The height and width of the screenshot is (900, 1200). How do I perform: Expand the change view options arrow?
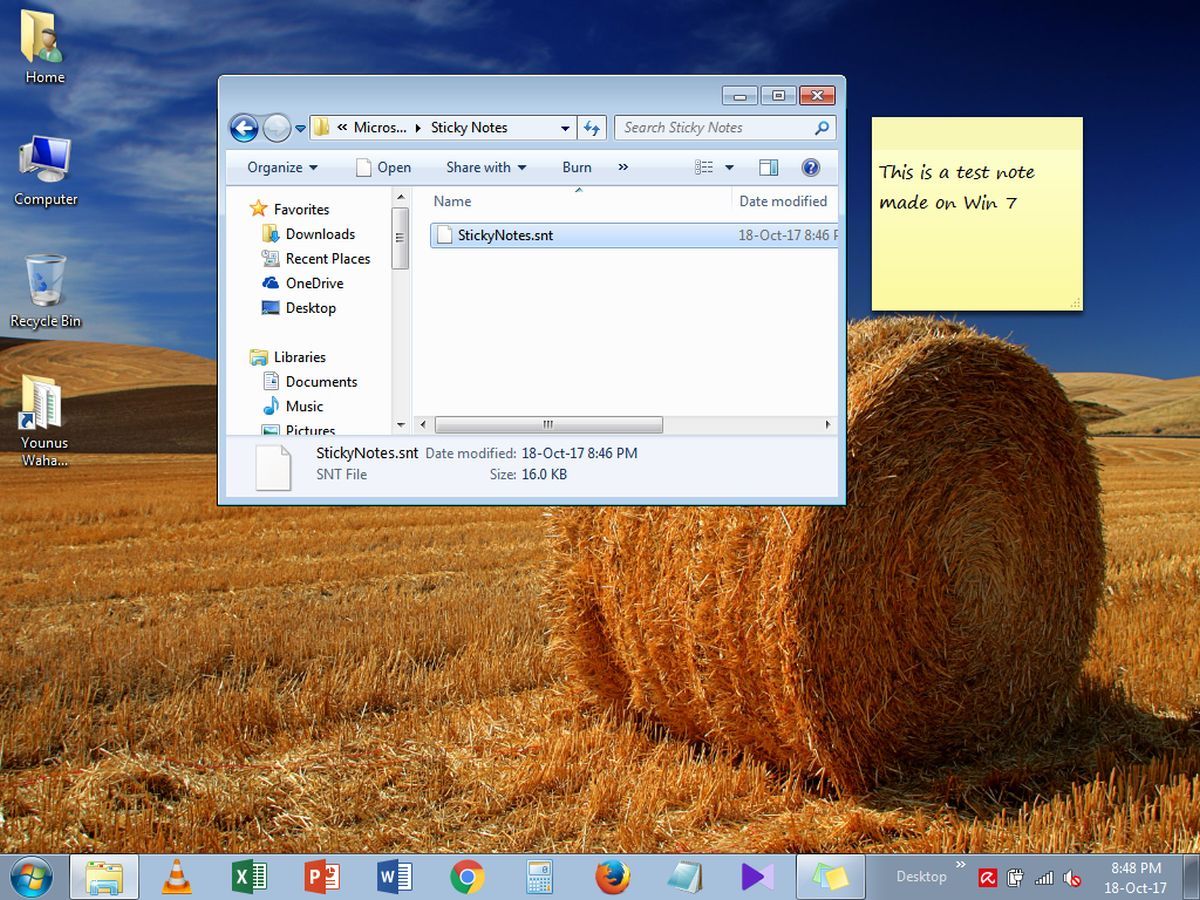pyautogui.click(x=729, y=167)
